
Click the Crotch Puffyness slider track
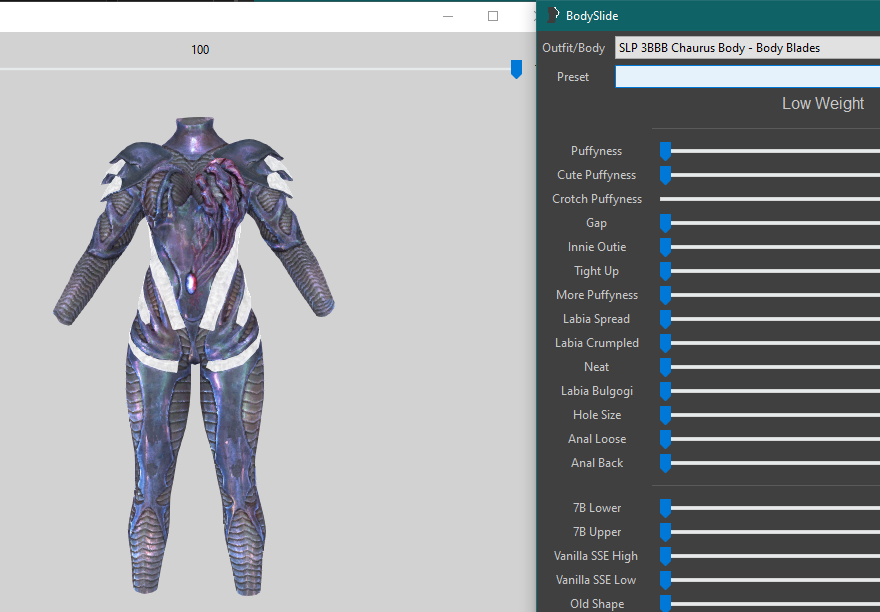[x=770, y=199]
